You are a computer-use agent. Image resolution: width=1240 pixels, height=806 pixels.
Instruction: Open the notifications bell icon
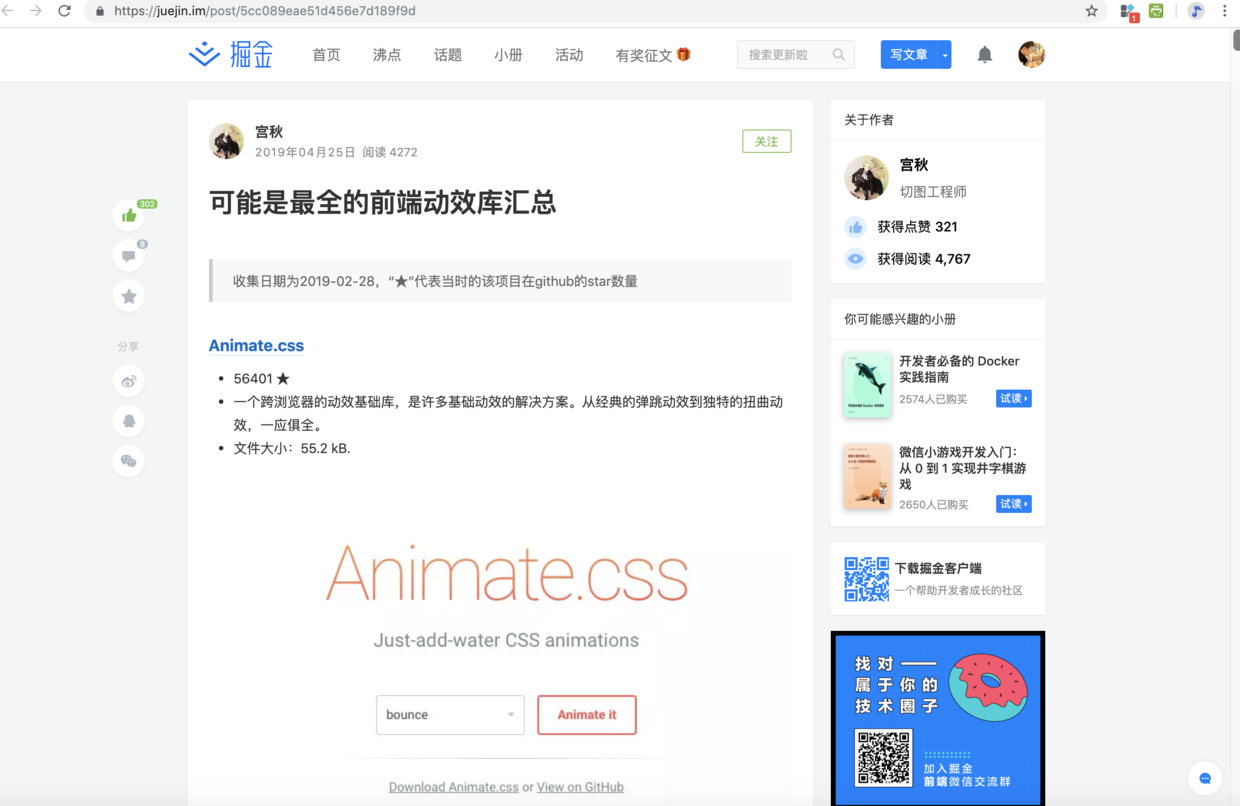pos(984,54)
